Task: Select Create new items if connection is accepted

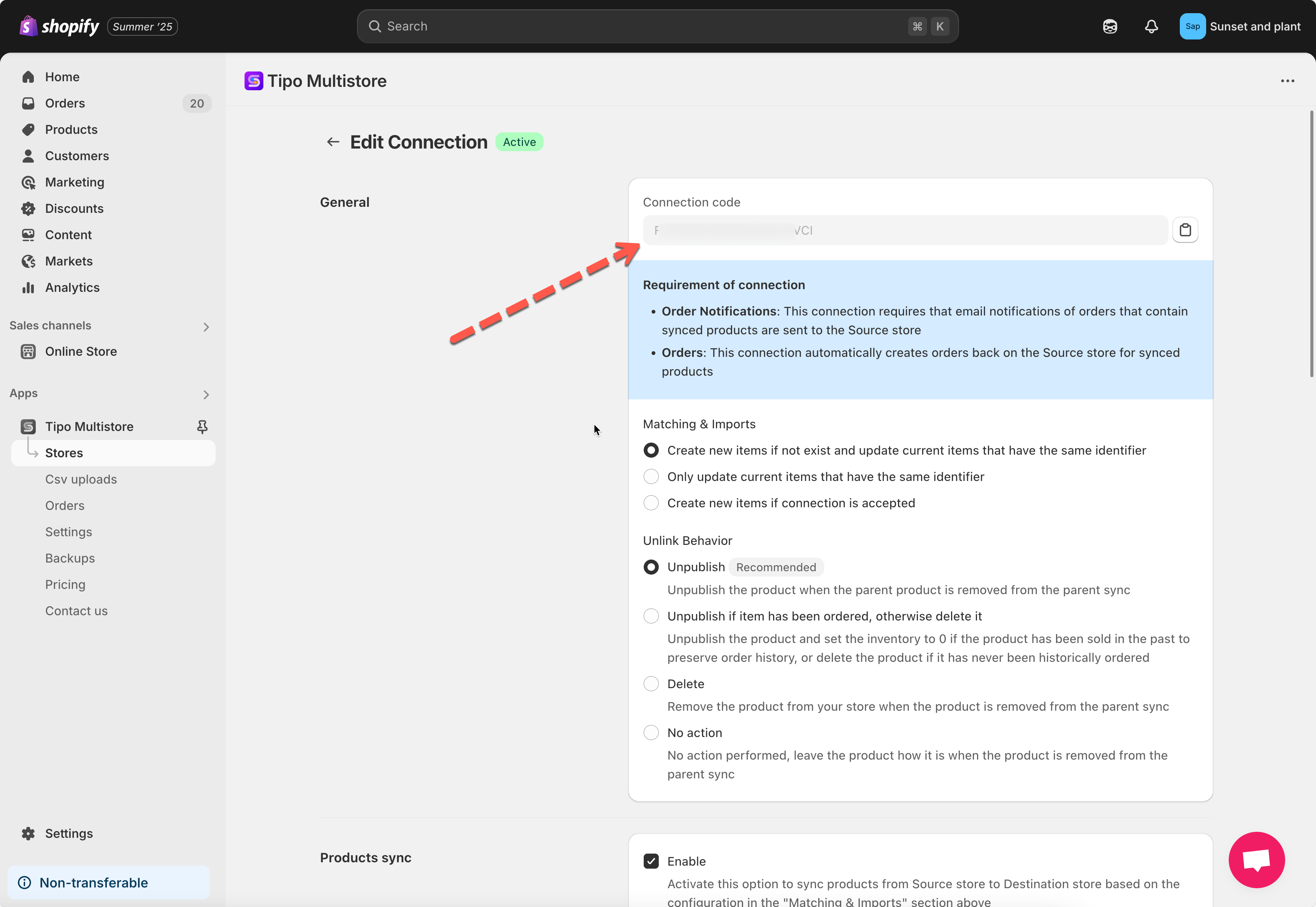Action: click(x=651, y=503)
